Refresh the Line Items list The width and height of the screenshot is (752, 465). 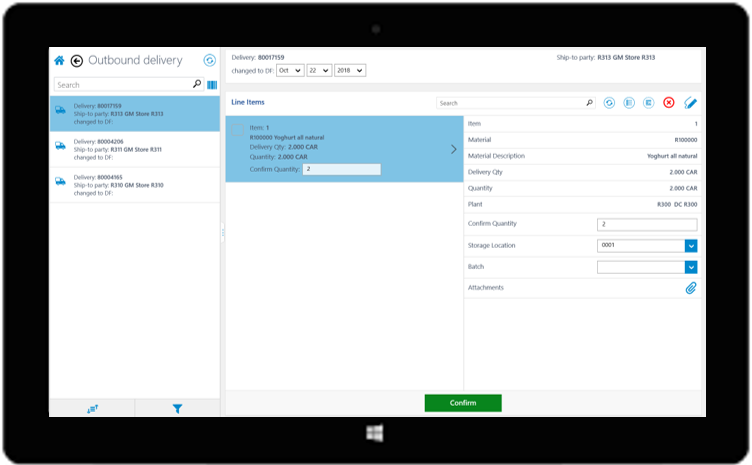pyautogui.click(x=609, y=103)
